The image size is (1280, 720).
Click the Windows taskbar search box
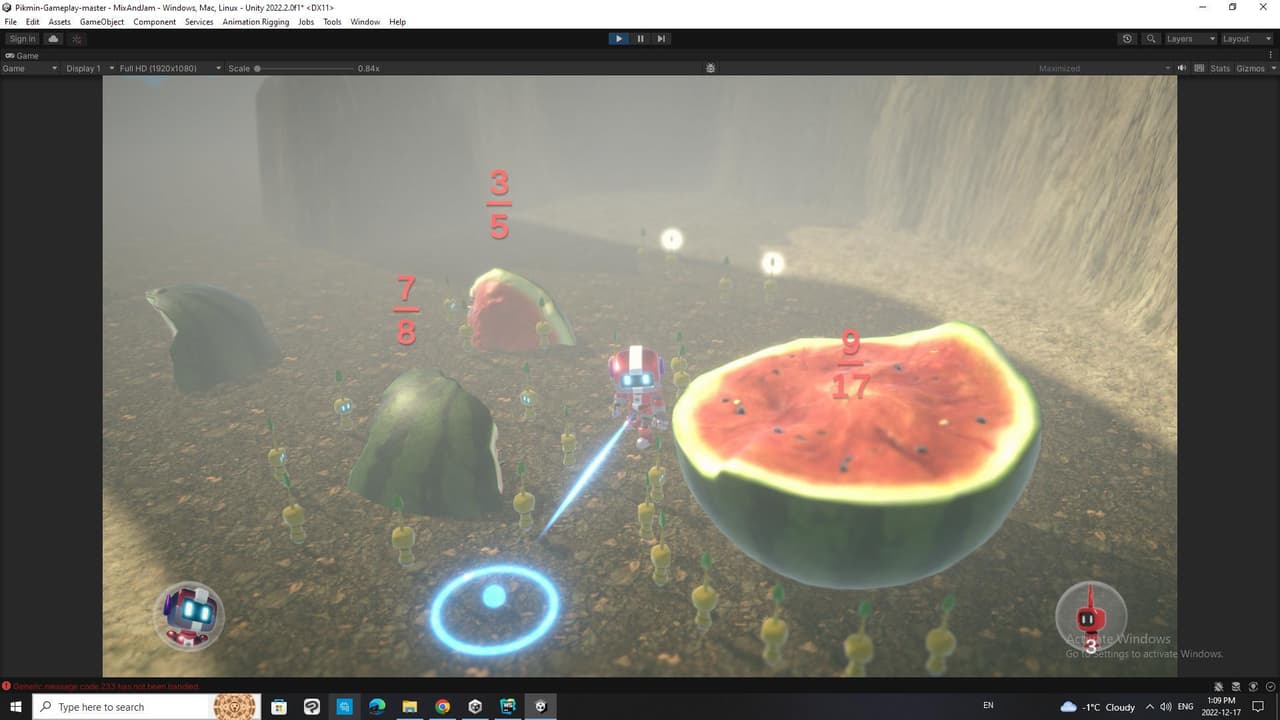147,707
